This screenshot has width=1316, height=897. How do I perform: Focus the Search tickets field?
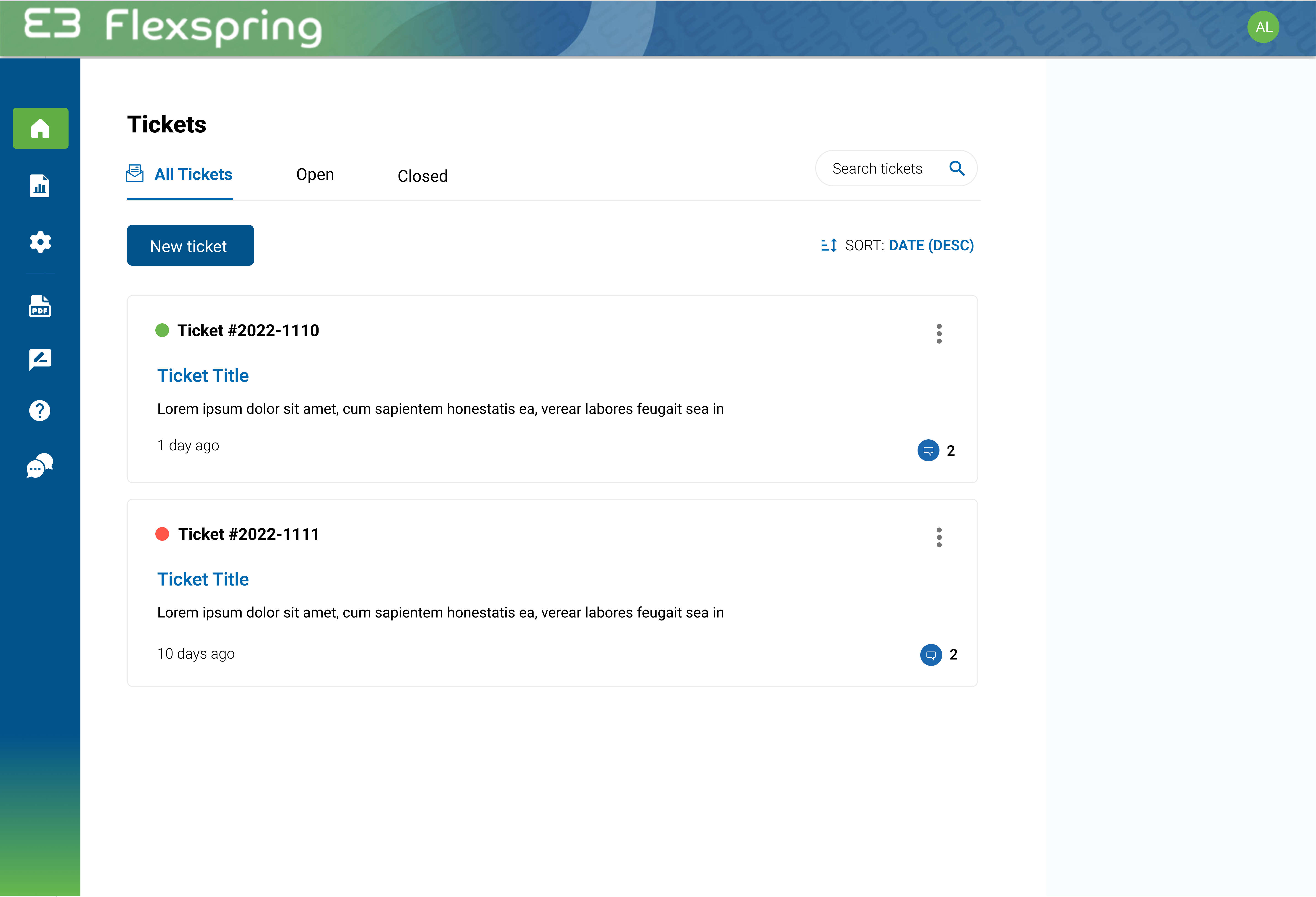[x=896, y=168]
